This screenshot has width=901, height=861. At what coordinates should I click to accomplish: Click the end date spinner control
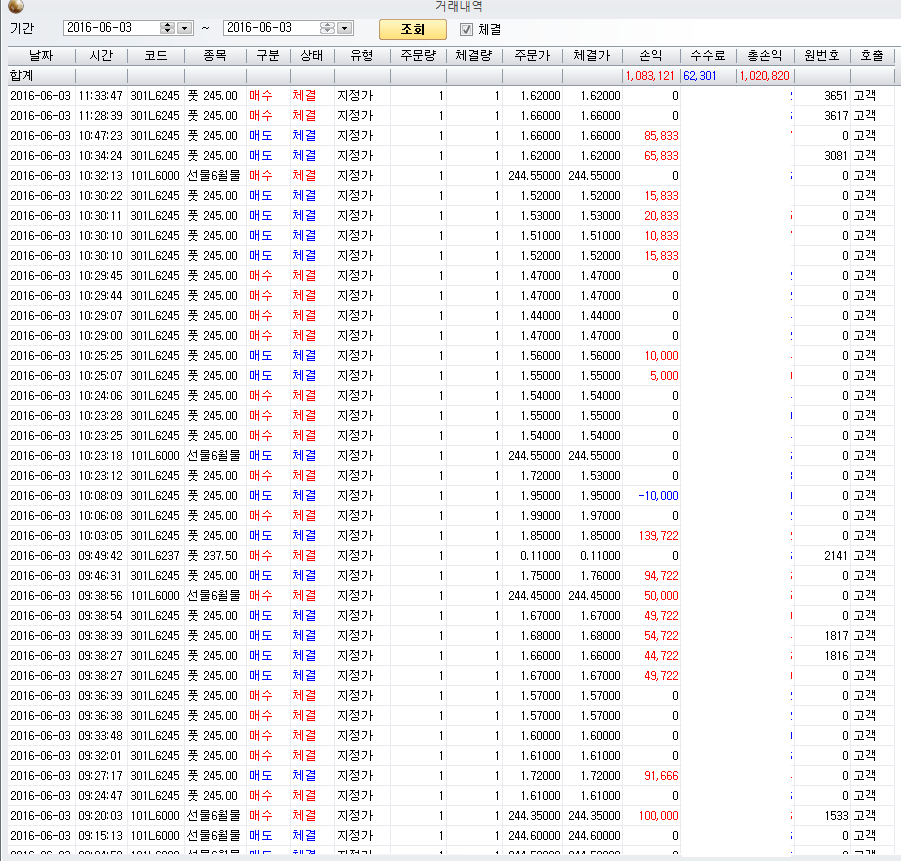(x=327, y=28)
